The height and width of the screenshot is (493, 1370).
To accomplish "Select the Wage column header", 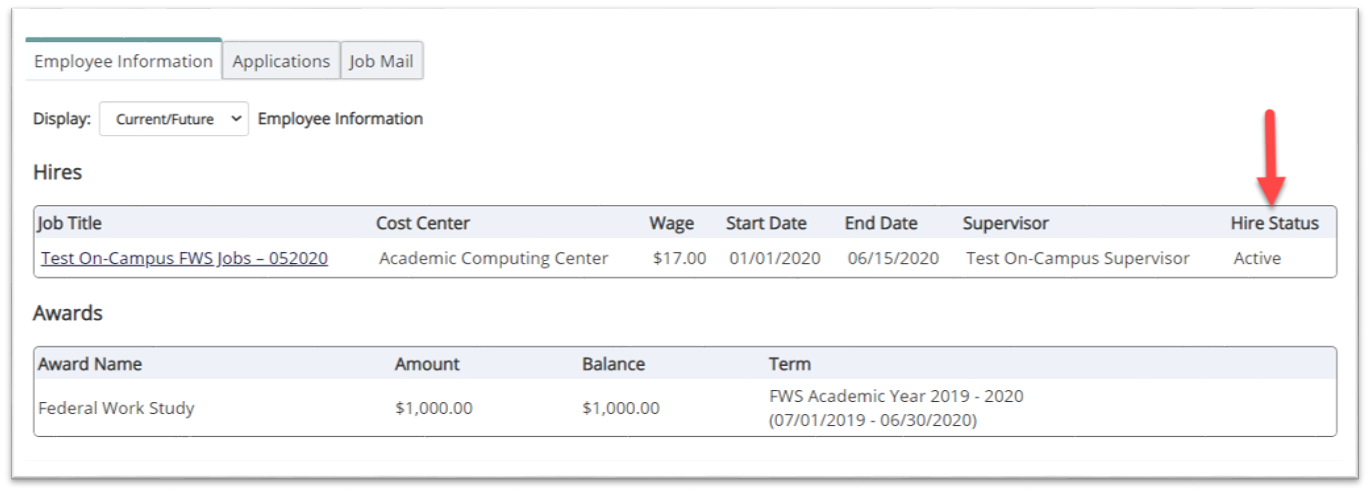I will pos(671,223).
